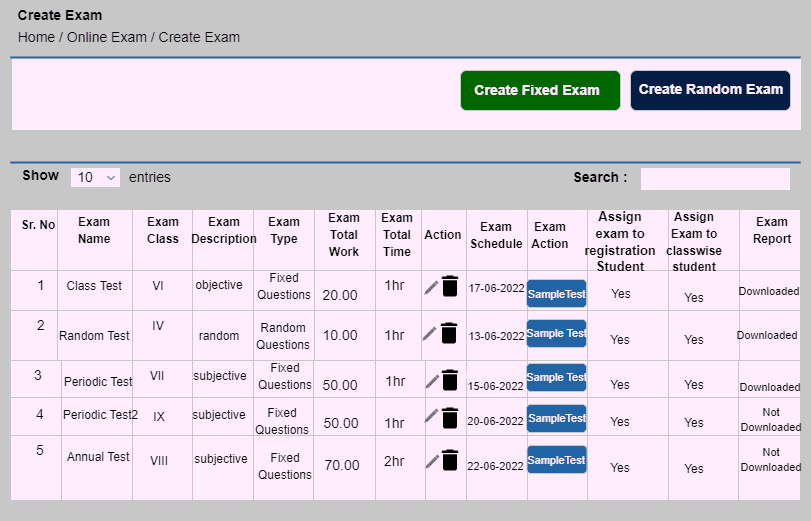Sort by the Exam Total Time header

(397, 235)
